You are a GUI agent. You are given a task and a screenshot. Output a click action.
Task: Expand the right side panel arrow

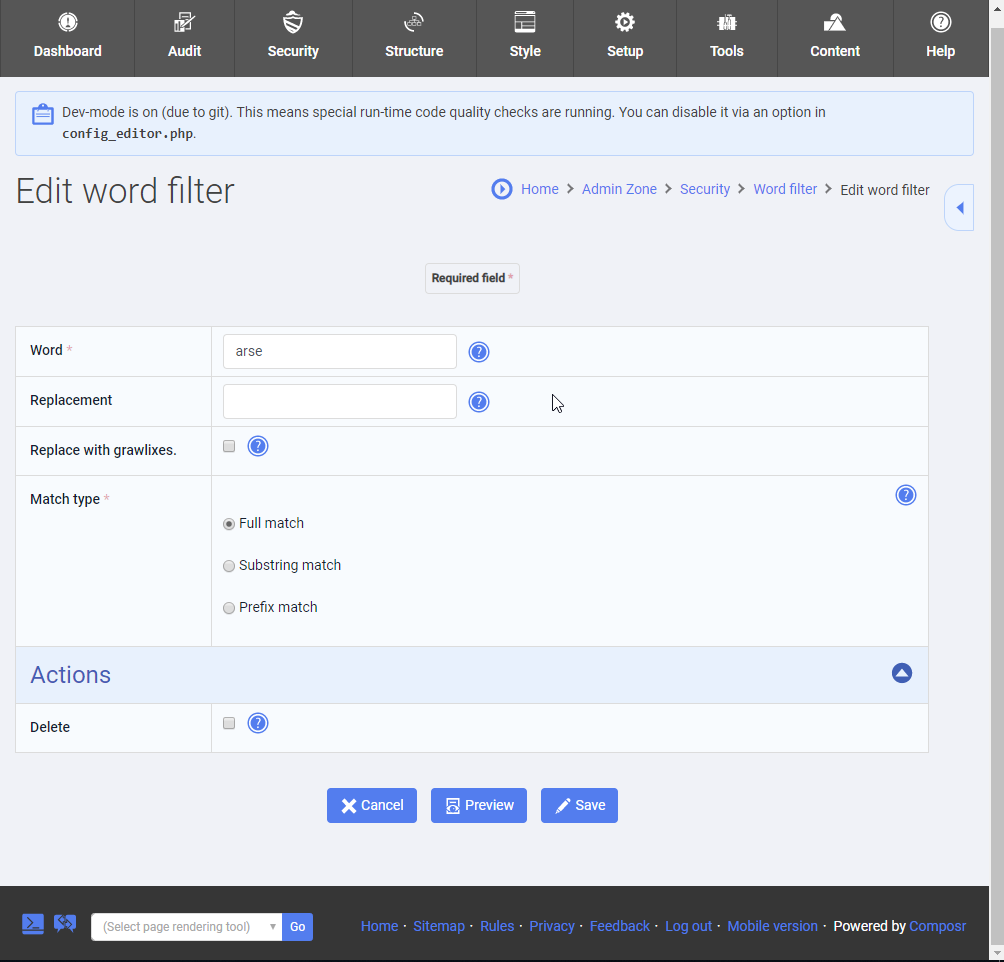[959, 208]
